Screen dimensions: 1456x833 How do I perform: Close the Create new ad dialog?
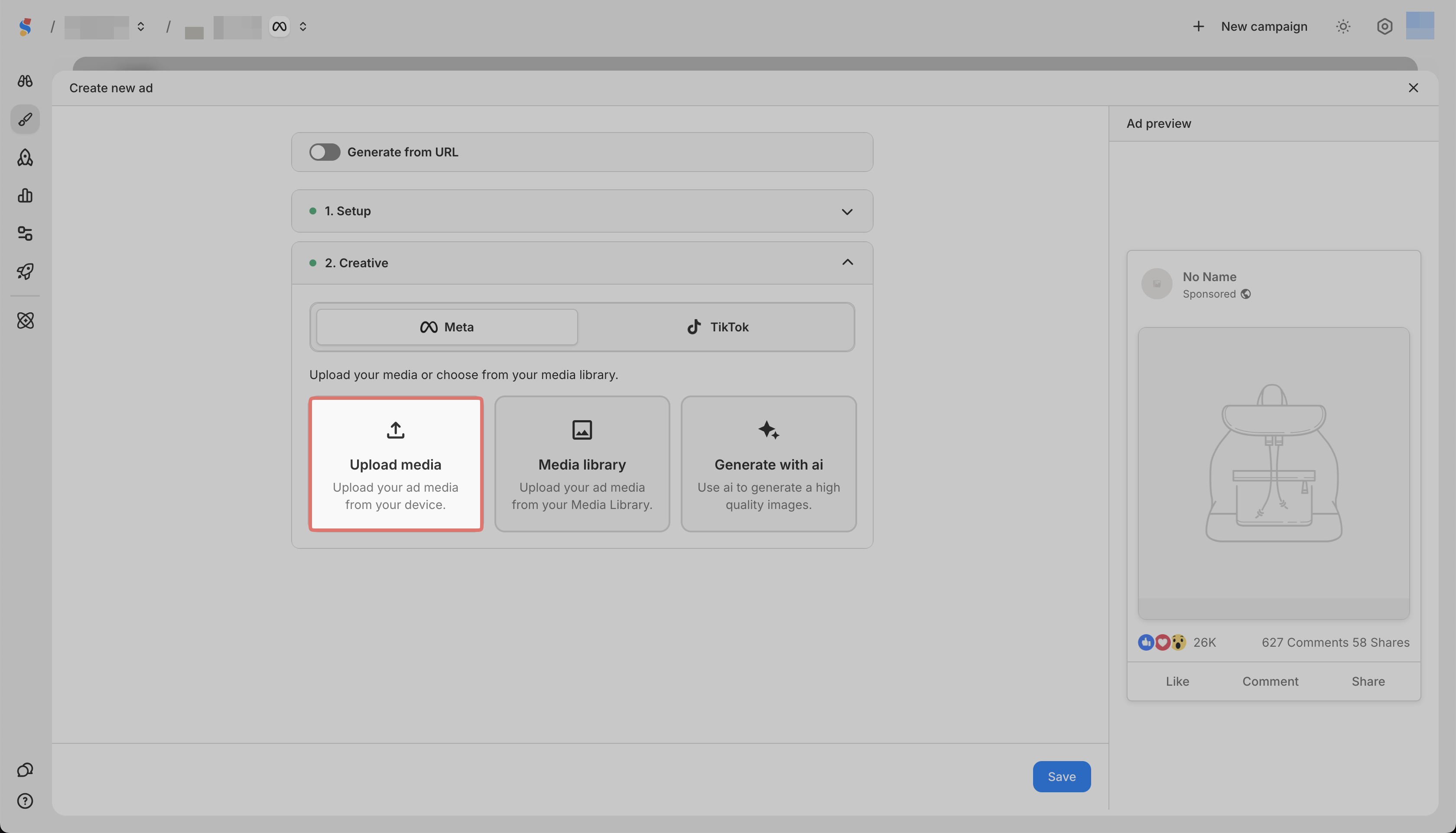point(1413,88)
